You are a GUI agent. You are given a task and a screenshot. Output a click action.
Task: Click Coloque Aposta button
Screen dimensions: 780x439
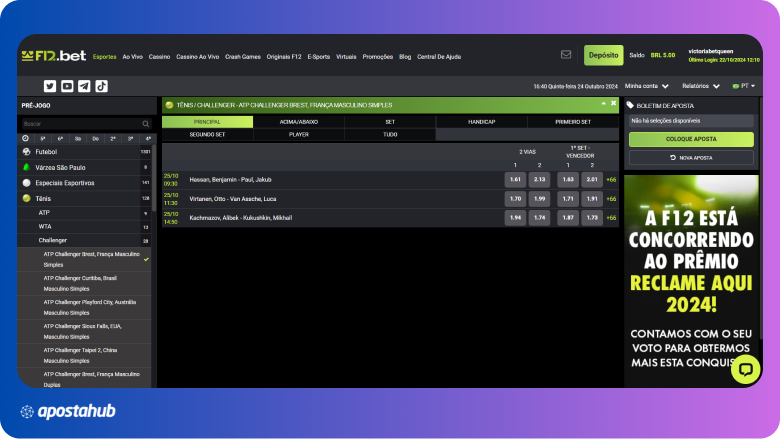click(x=691, y=139)
